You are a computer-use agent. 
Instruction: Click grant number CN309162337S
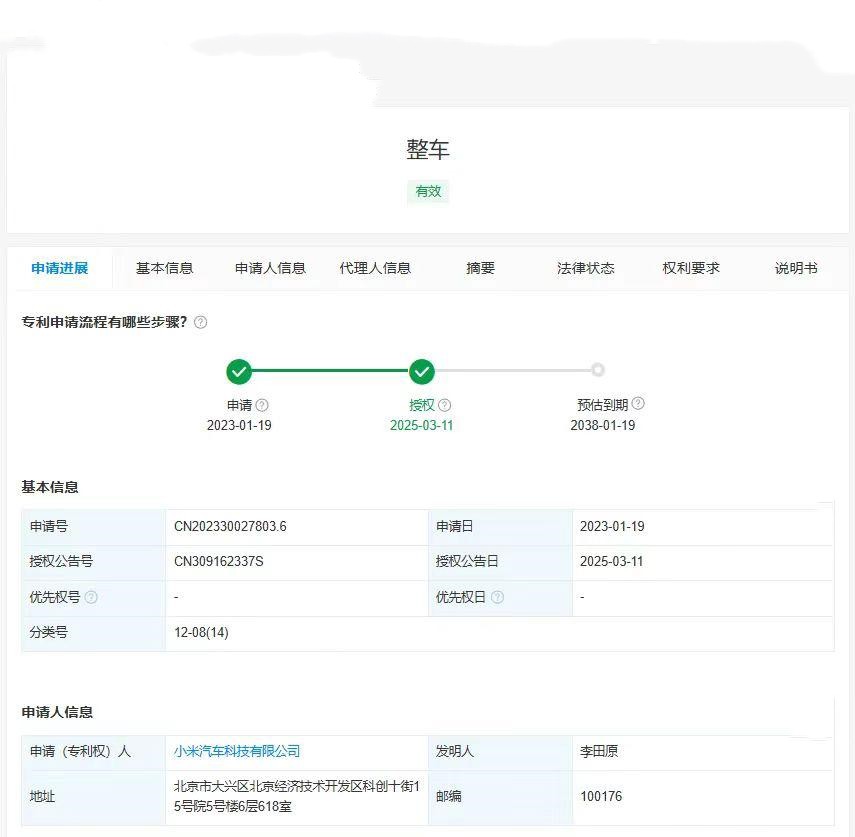[x=219, y=562]
